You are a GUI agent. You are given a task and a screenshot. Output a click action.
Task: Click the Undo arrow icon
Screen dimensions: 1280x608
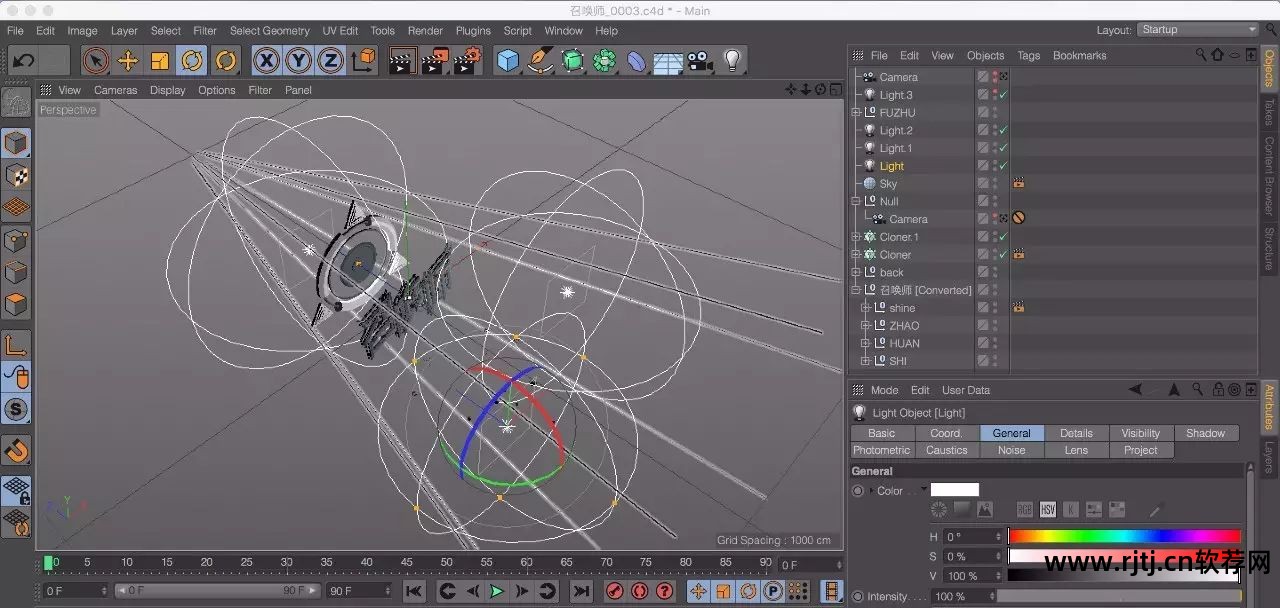point(23,61)
